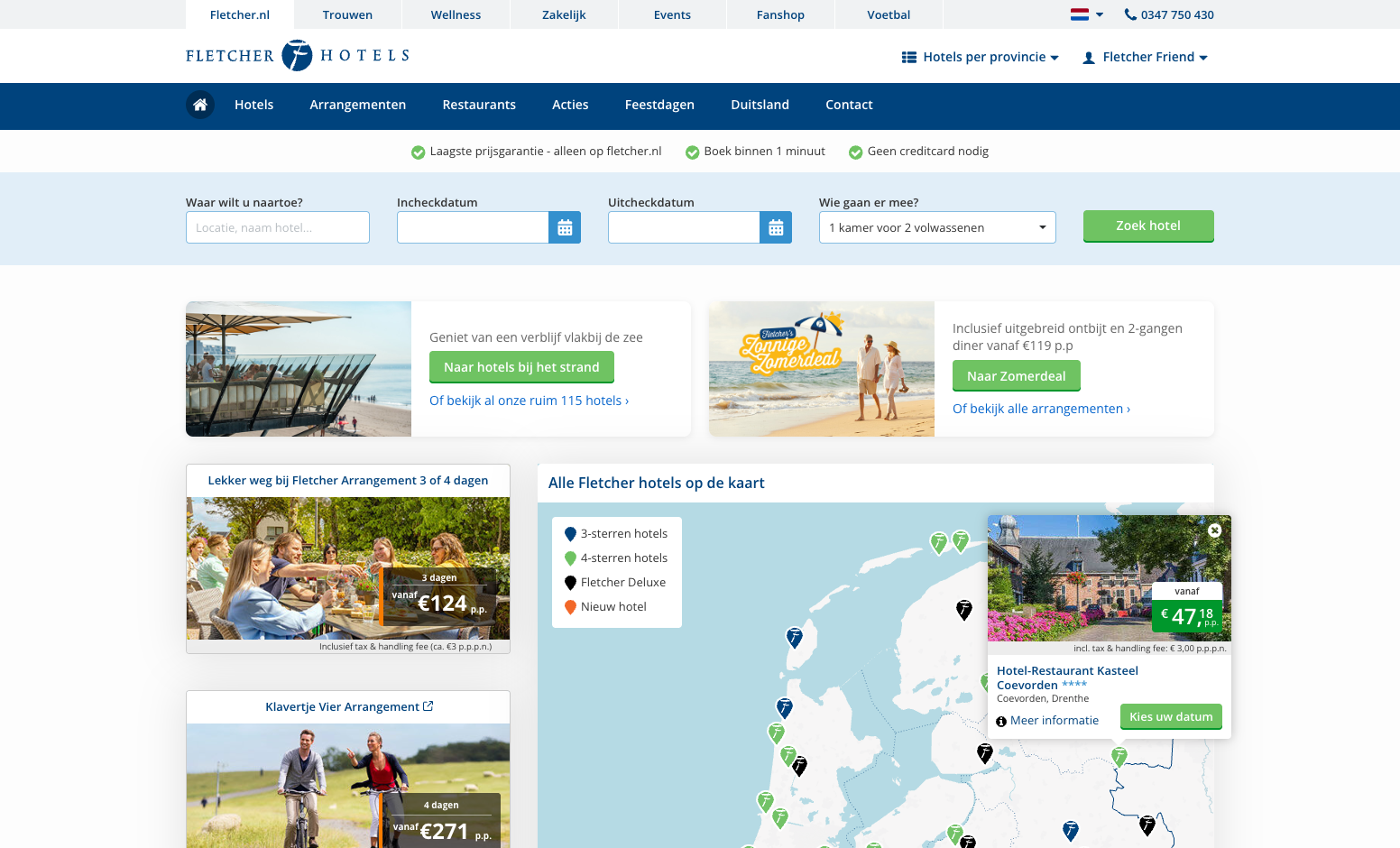Click the green check before Geen creditcard nodig

(x=855, y=152)
